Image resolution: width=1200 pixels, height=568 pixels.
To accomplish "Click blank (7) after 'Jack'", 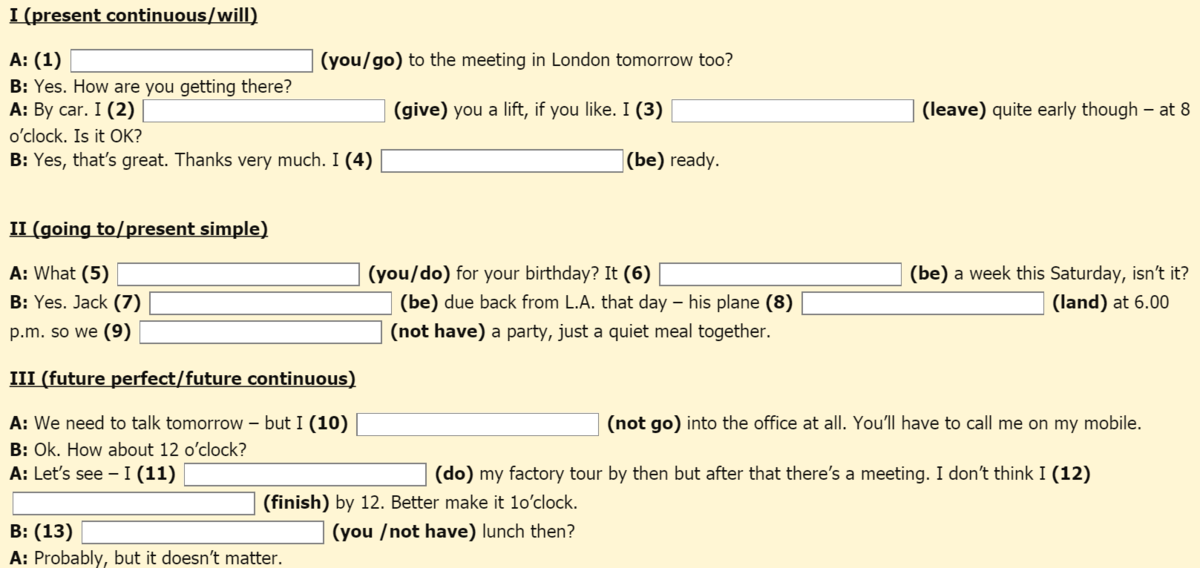I will 270,303.
